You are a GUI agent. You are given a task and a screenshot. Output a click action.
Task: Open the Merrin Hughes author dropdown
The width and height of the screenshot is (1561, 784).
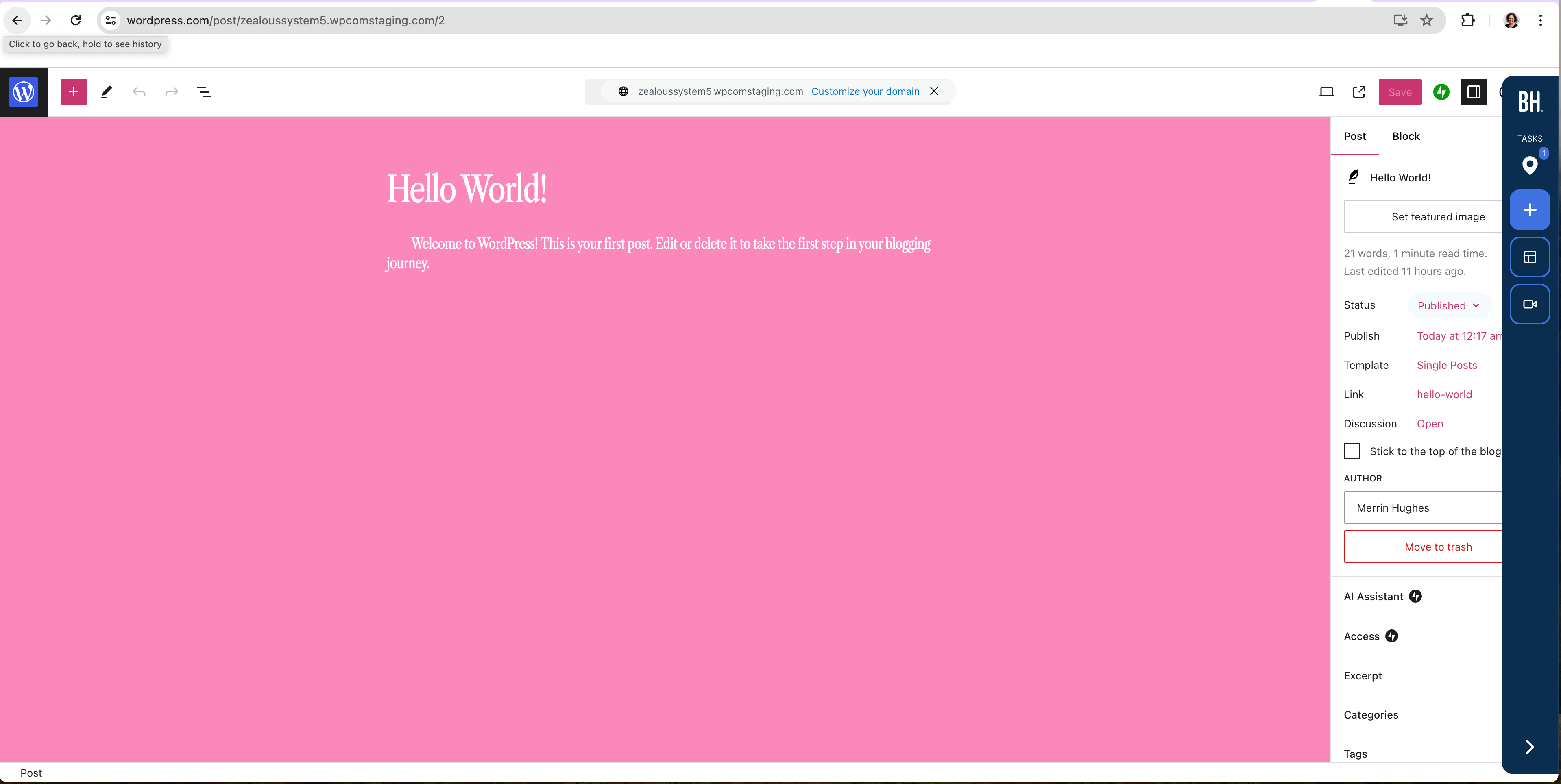(x=1422, y=508)
